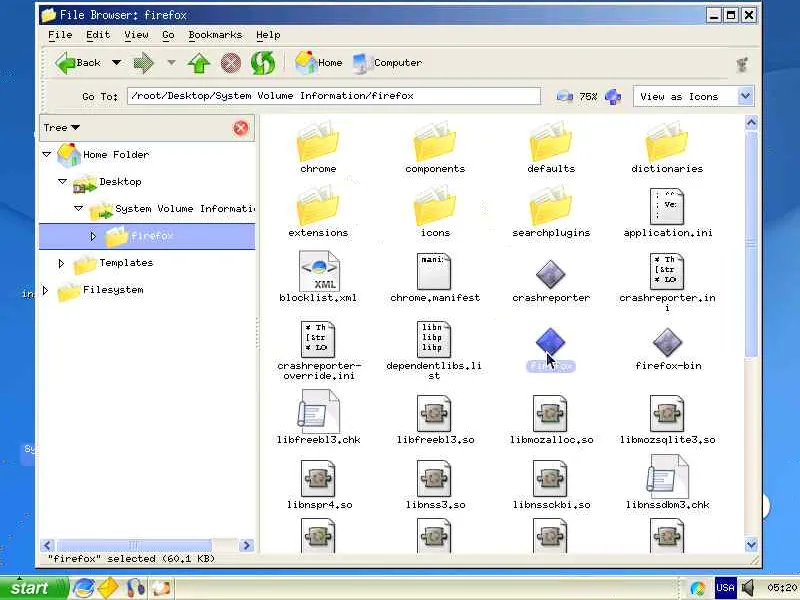The width and height of the screenshot is (800, 600).
Task: Select the crashreporter executable icon
Action: tap(551, 273)
